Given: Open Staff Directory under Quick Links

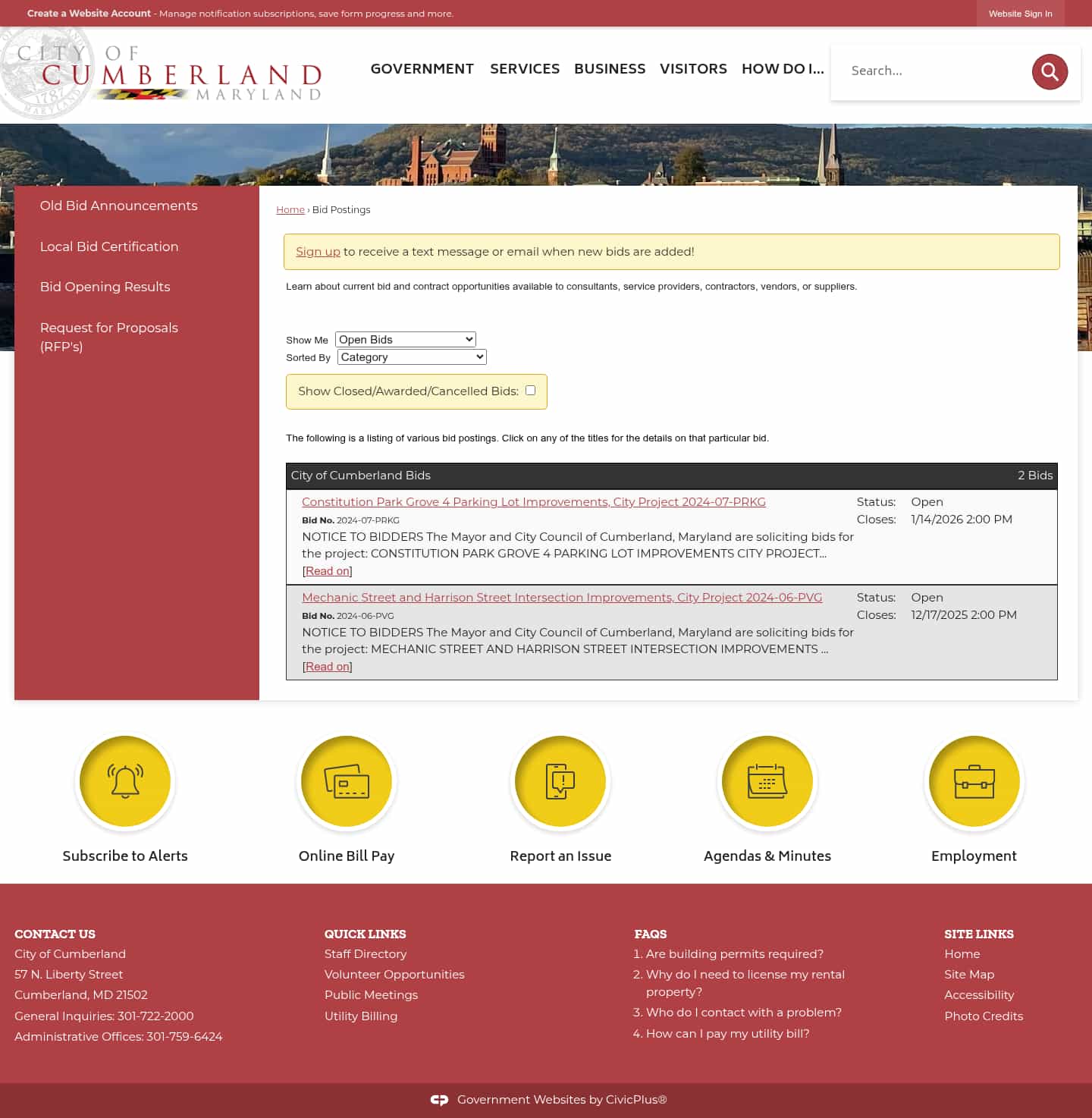Looking at the screenshot, I should 366,953.
